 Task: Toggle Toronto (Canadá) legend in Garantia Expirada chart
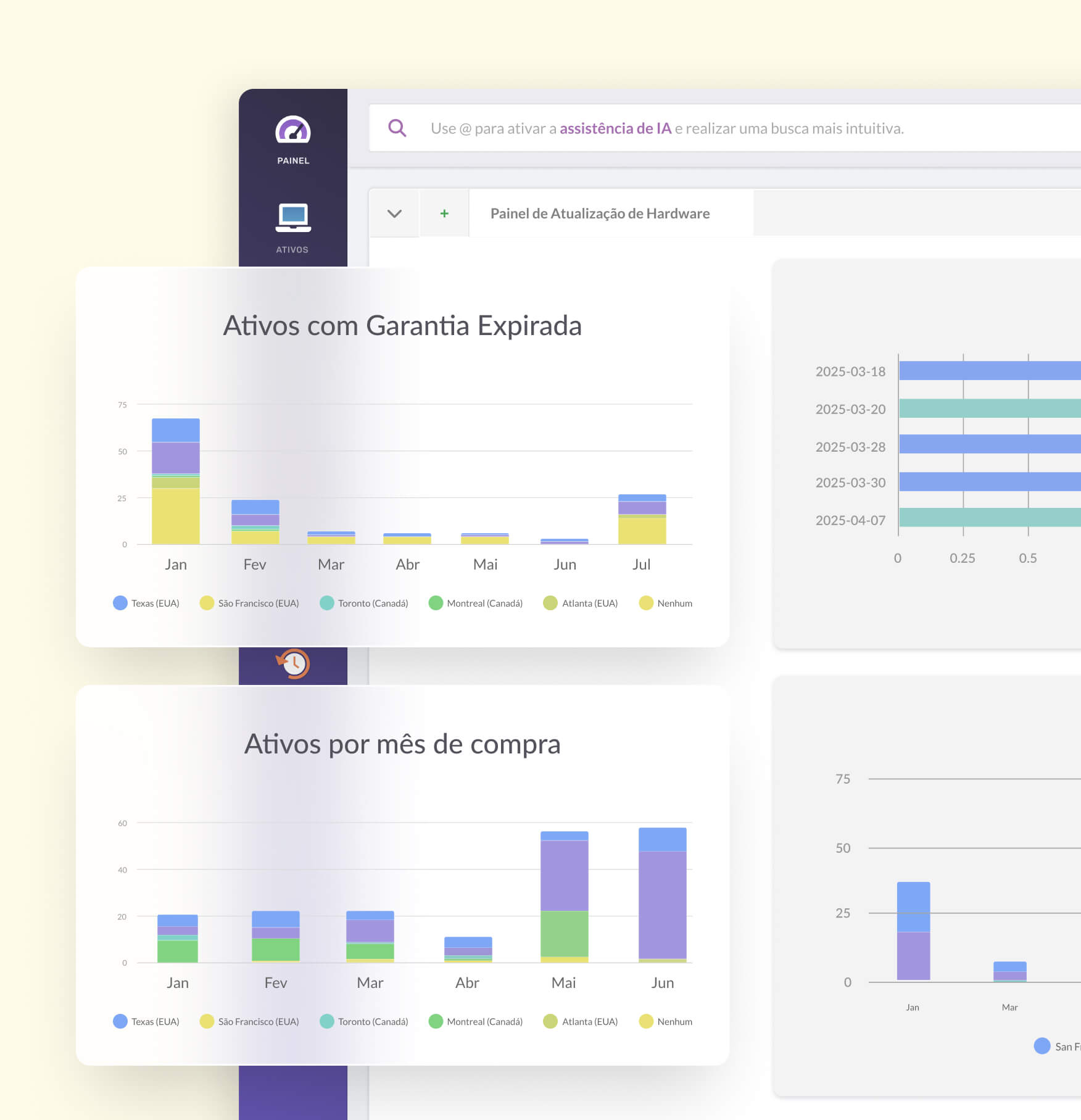pos(364,603)
